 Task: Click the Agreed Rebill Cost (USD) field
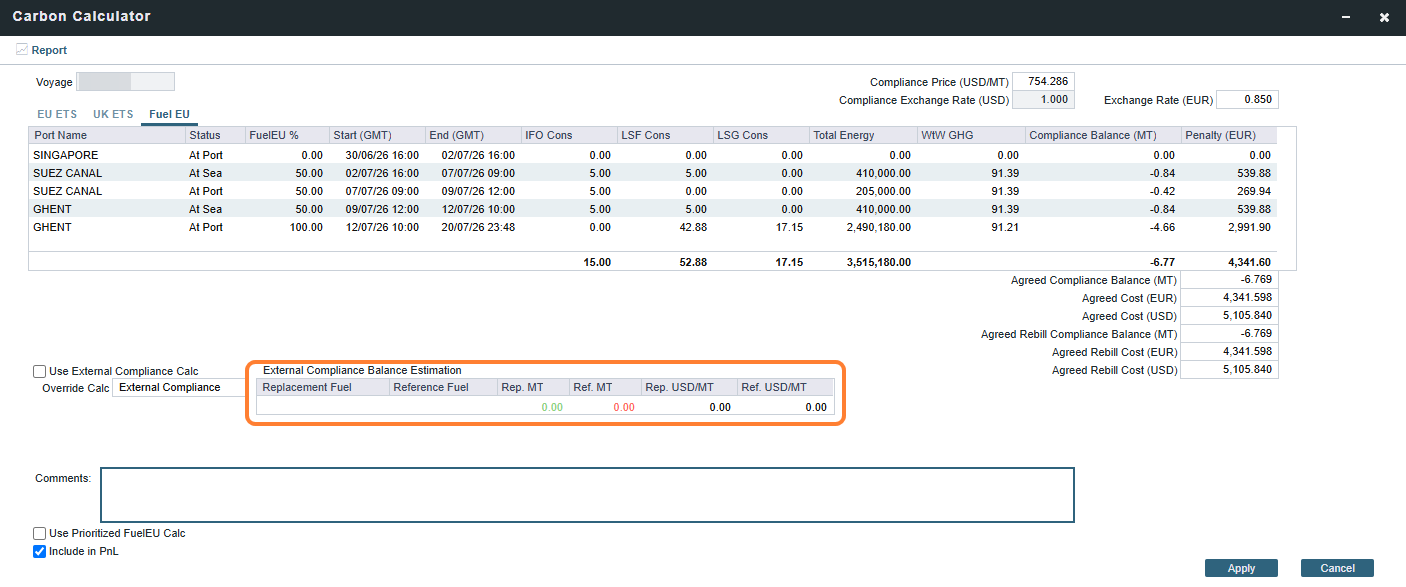[x=1229, y=370]
